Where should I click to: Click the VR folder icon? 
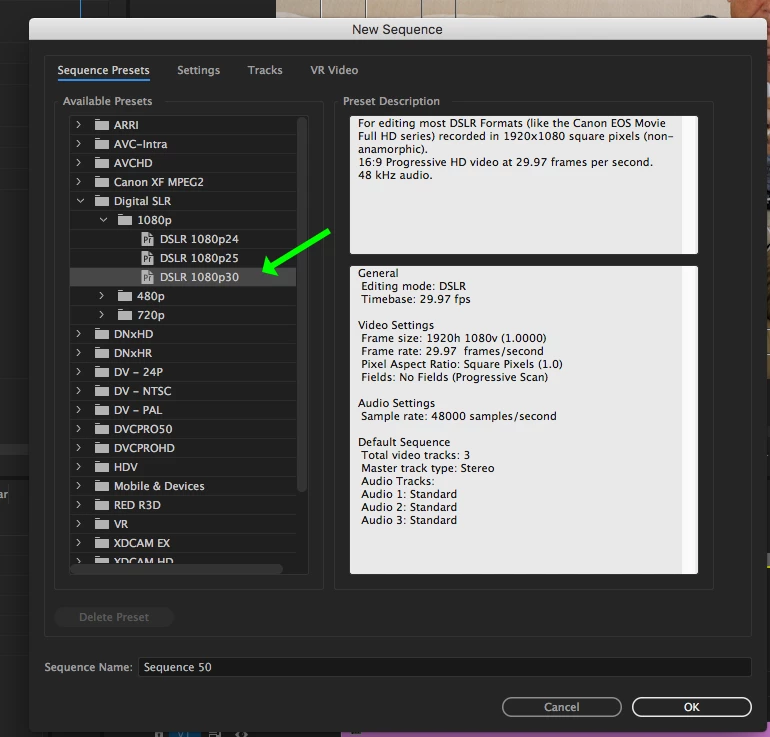pos(102,524)
